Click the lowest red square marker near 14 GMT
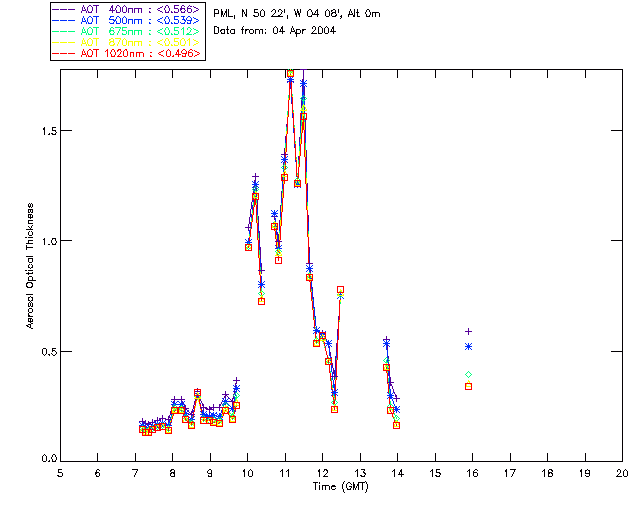Screen dimensions: 640x512 pyautogui.click(x=396, y=425)
